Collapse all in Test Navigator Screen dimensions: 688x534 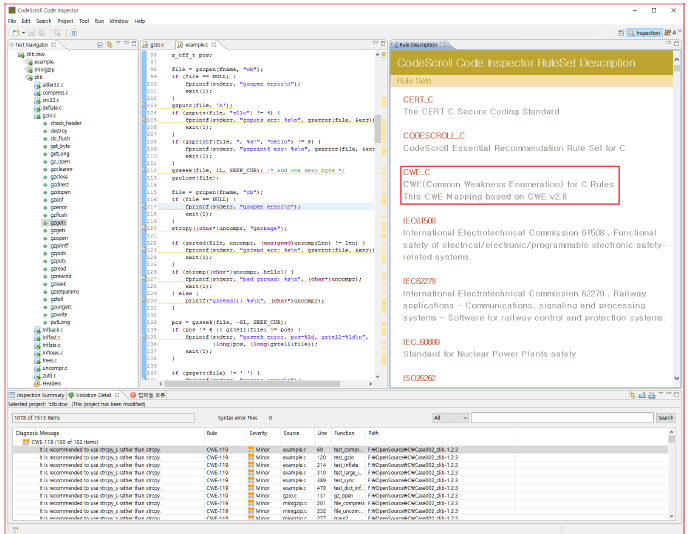tap(100, 44)
